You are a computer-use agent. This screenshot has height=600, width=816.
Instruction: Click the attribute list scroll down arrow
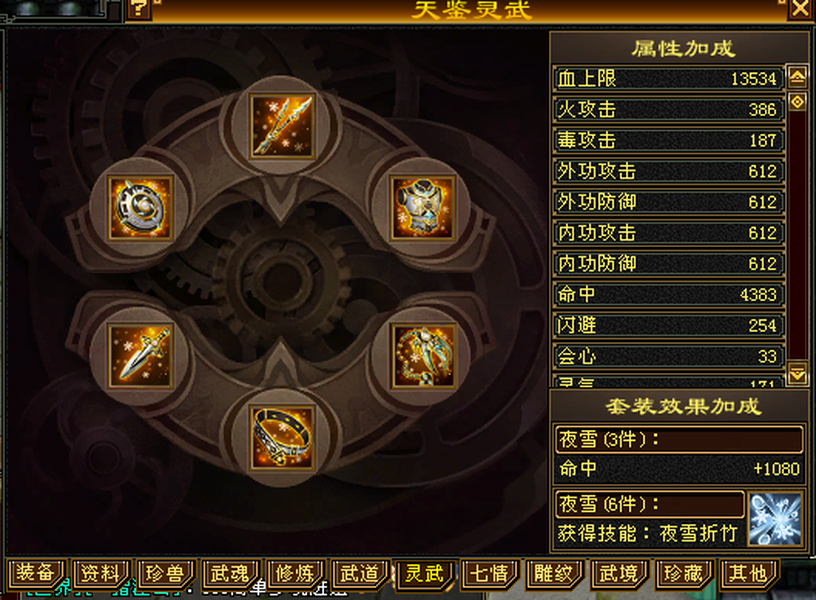click(x=797, y=374)
